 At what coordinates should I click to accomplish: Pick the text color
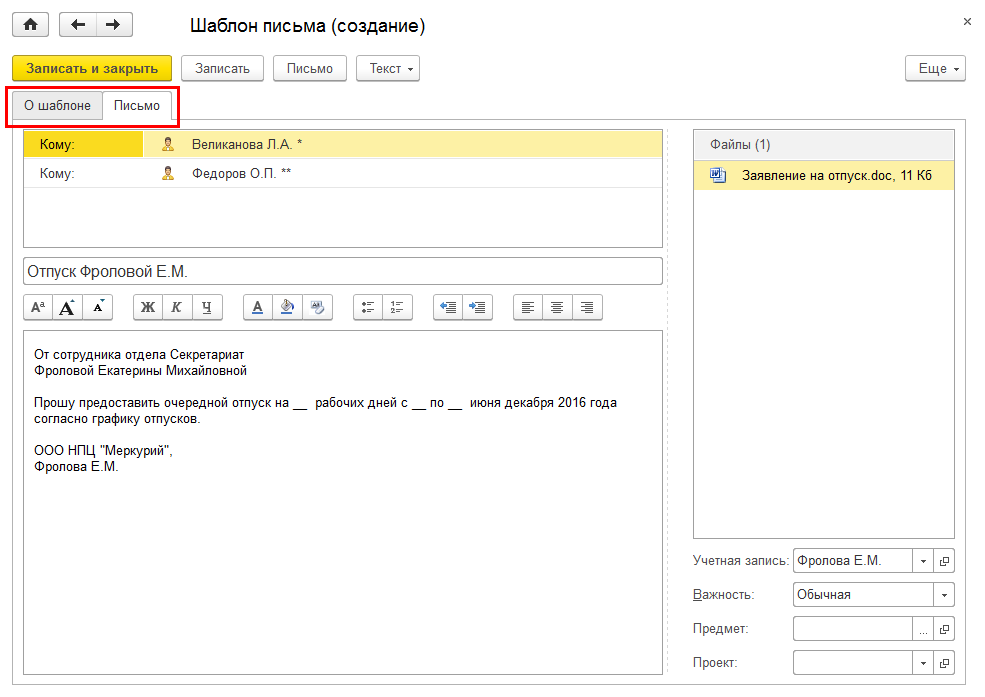click(258, 307)
